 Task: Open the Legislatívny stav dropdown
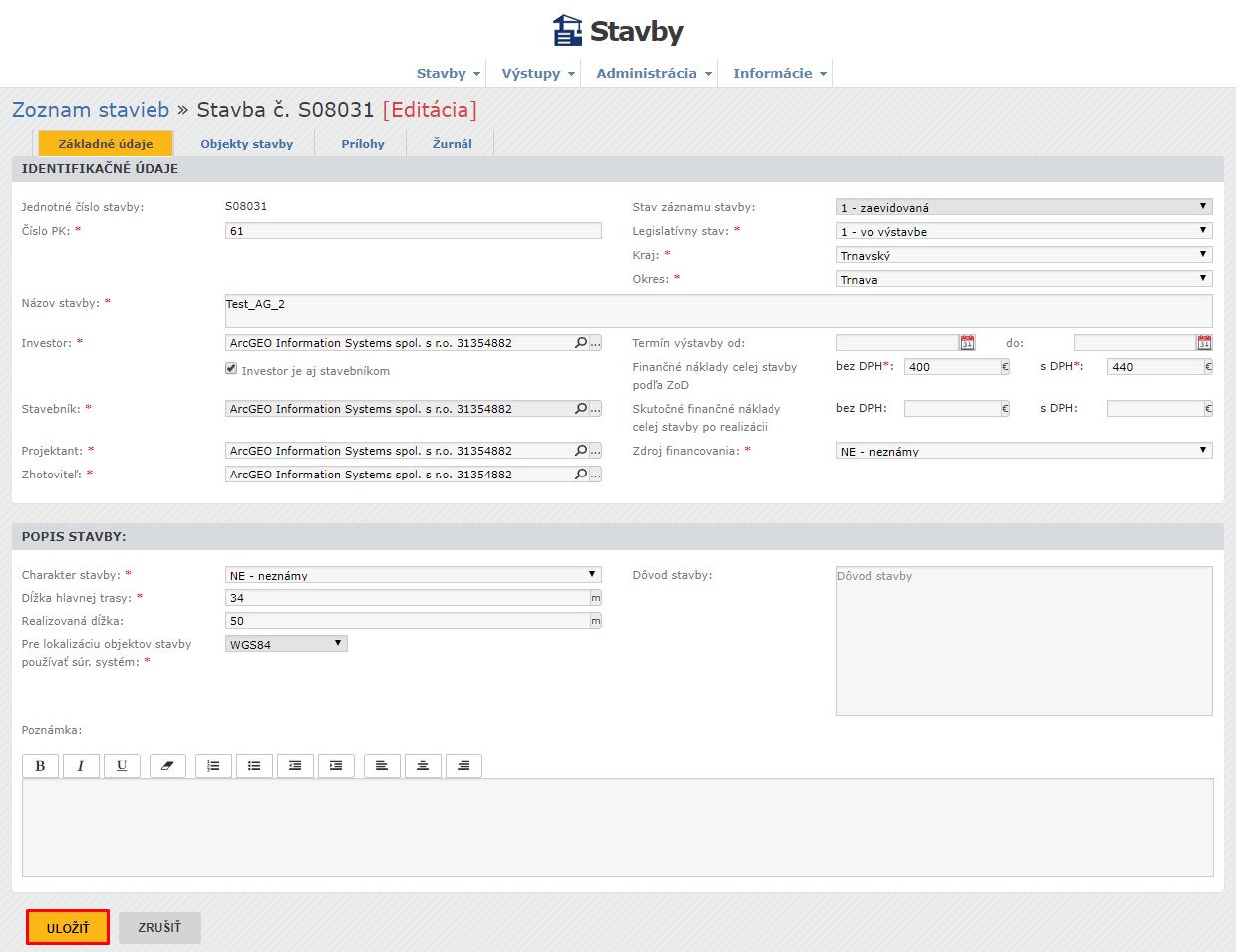click(1024, 231)
